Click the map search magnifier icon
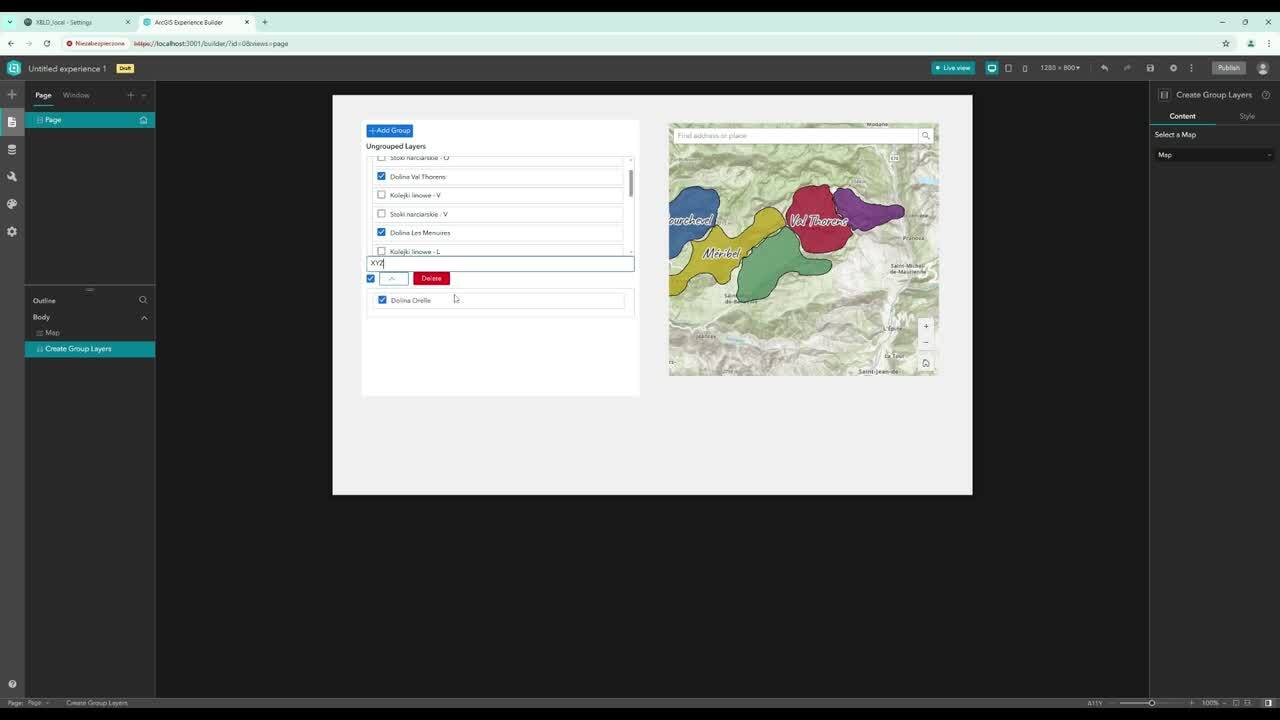This screenshot has height=720, width=1280. click(925, 136)
